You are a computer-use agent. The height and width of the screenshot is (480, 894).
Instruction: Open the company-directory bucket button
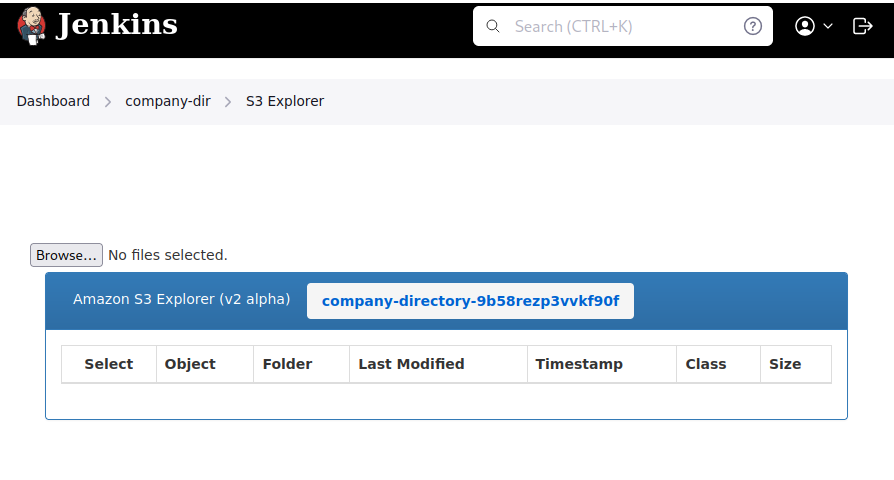point(470,301)
